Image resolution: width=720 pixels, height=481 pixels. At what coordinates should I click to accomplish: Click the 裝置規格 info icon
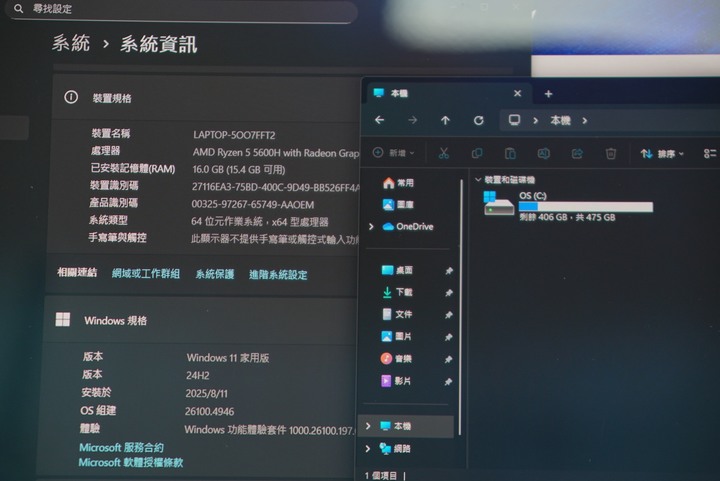coord(71,97)
